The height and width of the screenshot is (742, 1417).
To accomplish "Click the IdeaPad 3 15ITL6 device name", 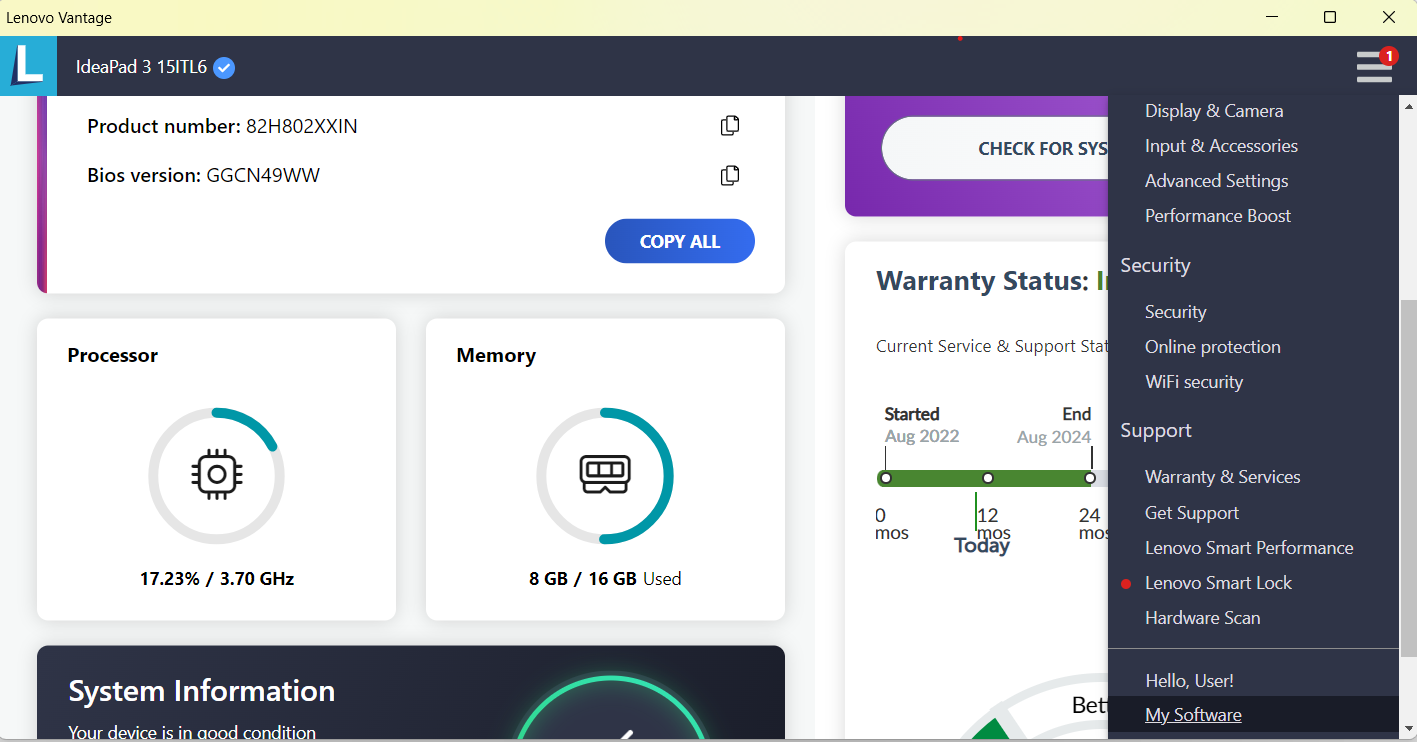I will (141, 67).
